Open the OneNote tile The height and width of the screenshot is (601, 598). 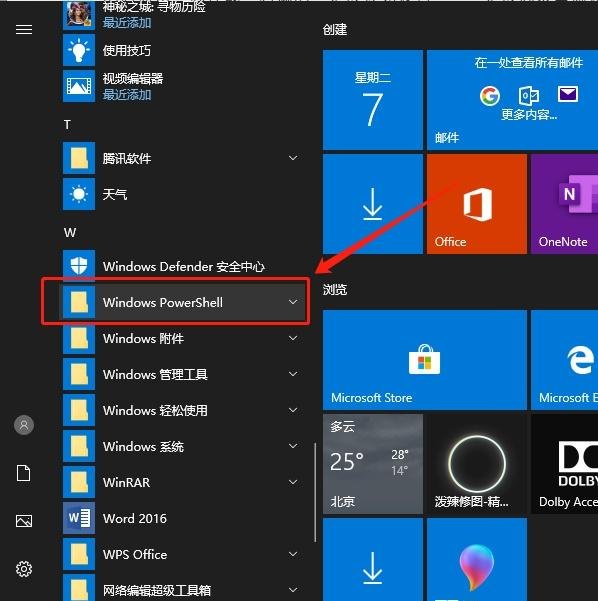pos(565,204)
